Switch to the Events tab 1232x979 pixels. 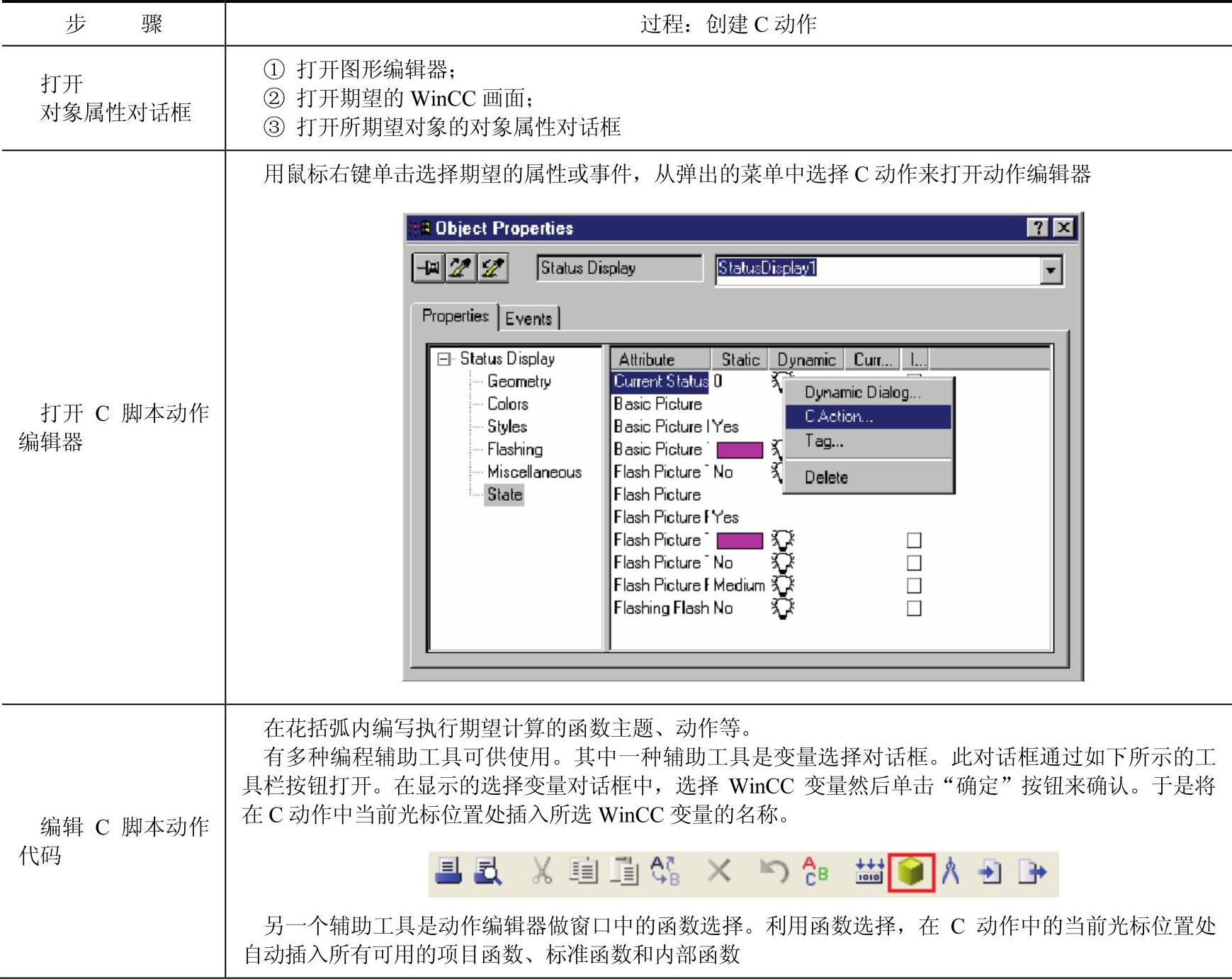click(x=529, y=319)
